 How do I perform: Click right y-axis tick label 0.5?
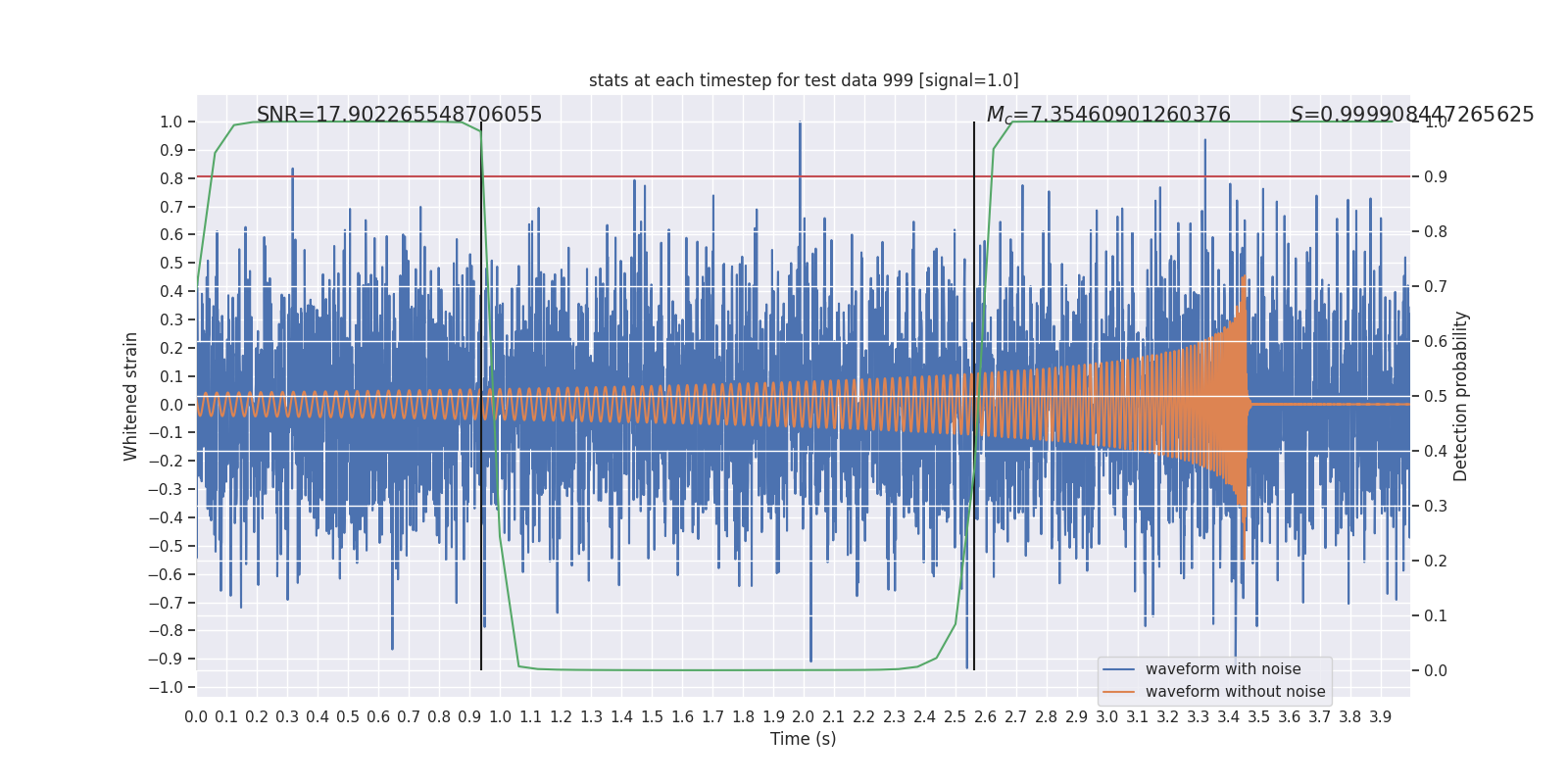point(1436,396)
